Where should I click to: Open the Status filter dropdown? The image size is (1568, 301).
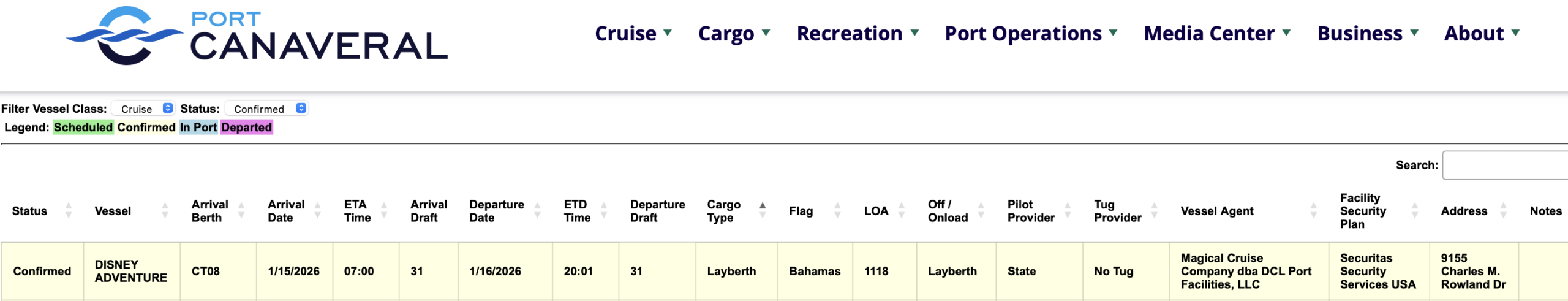point(267,109)
